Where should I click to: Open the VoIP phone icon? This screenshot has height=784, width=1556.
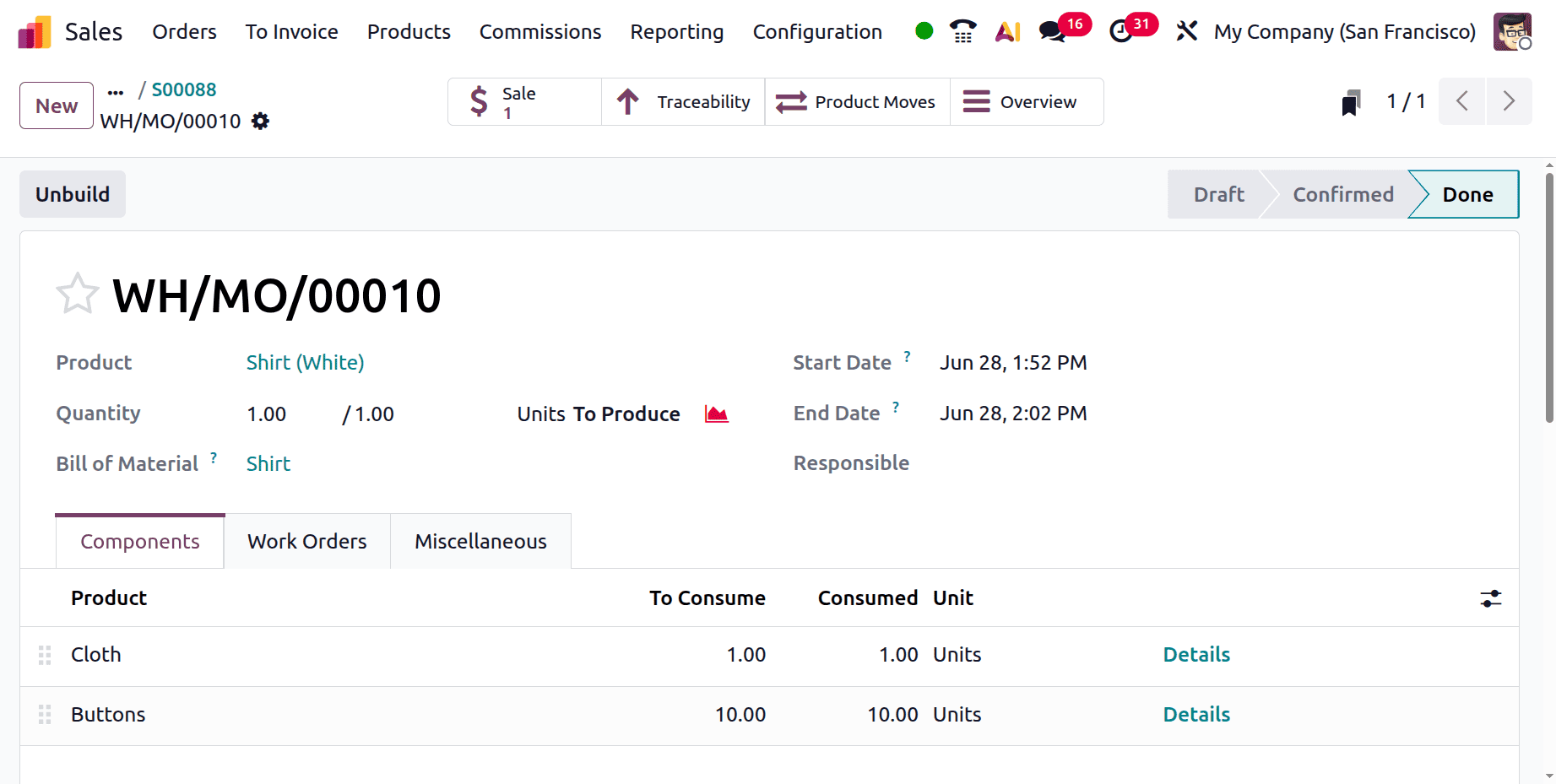click(x=962, y=31)
